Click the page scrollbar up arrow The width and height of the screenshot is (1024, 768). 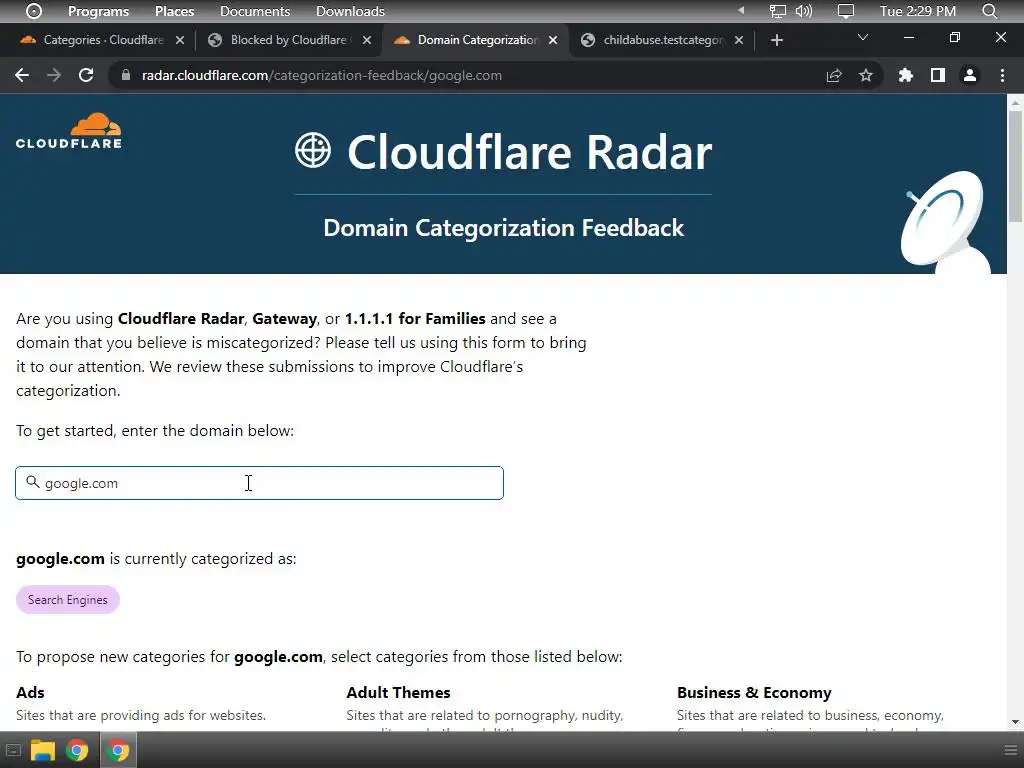[1016, 103]
